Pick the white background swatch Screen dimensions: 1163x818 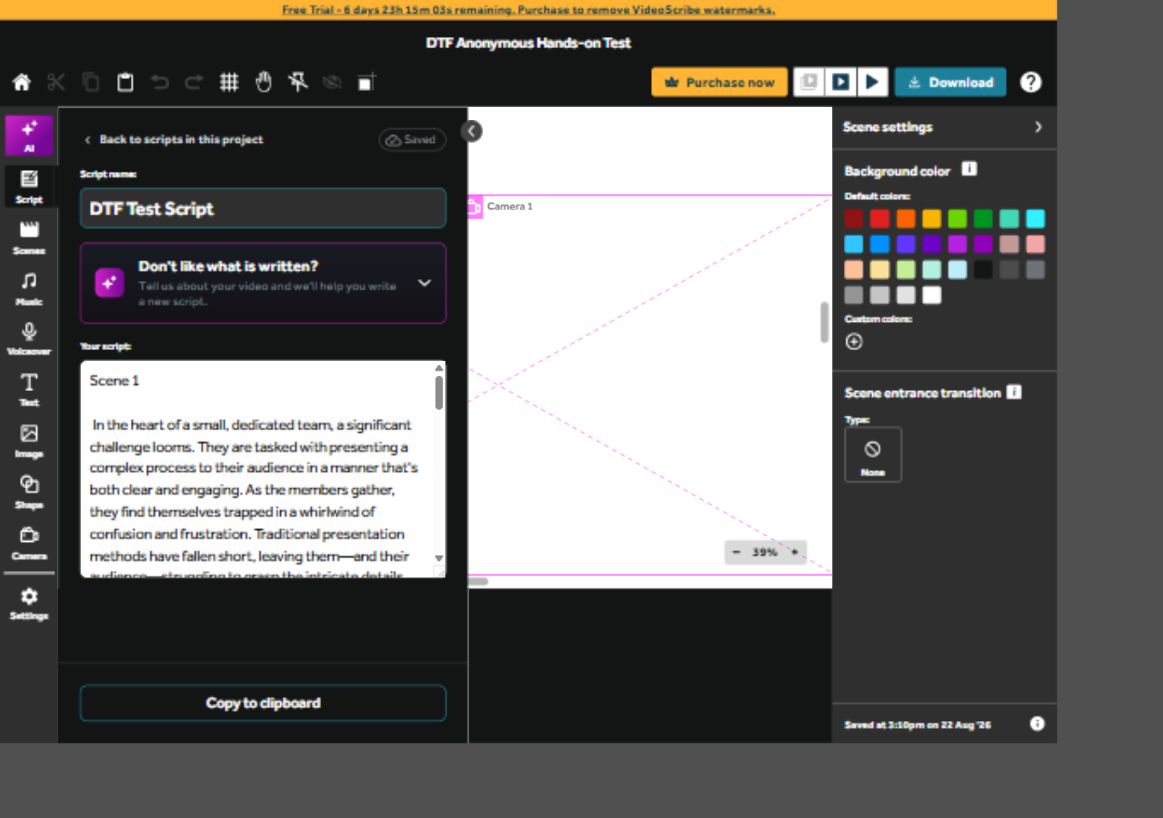click(x=932, y=295)
